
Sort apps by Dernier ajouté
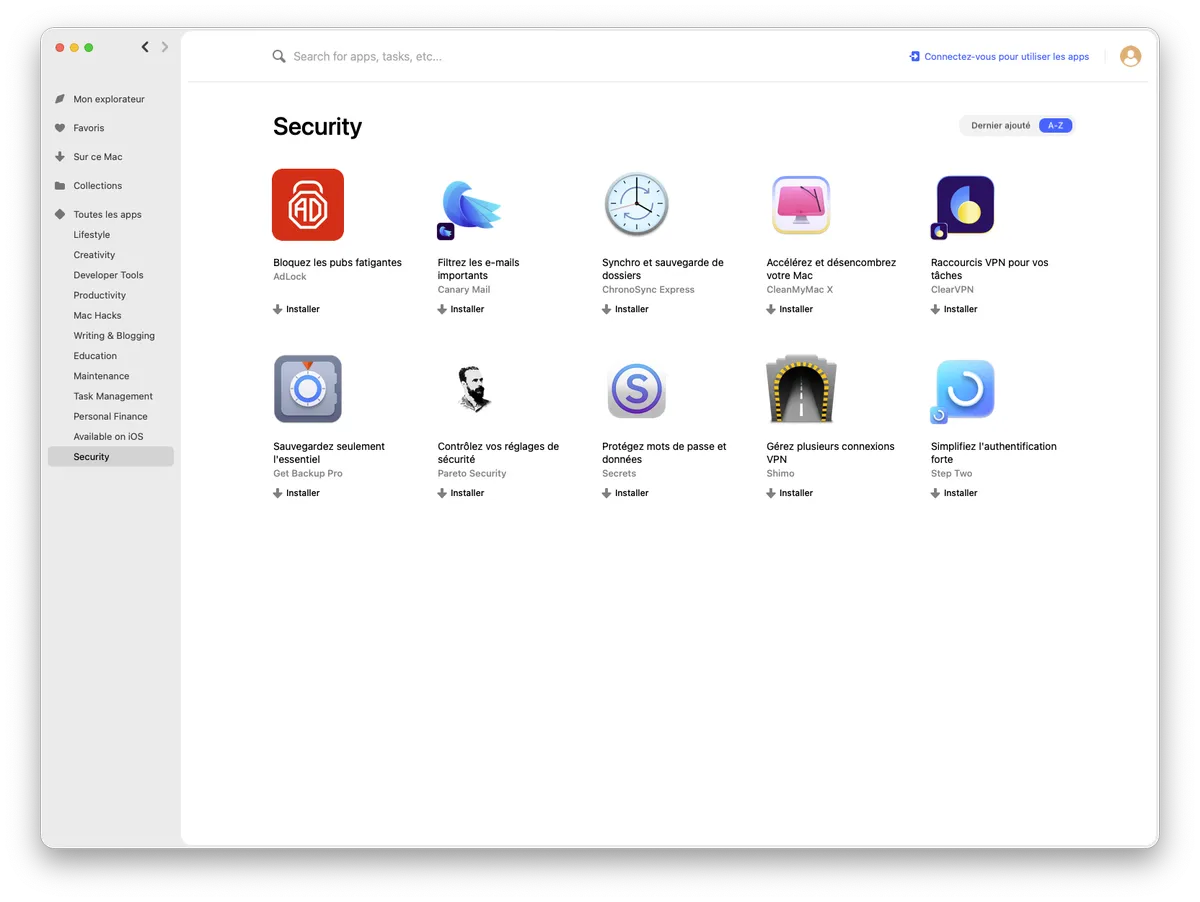tap(1000, 126)
